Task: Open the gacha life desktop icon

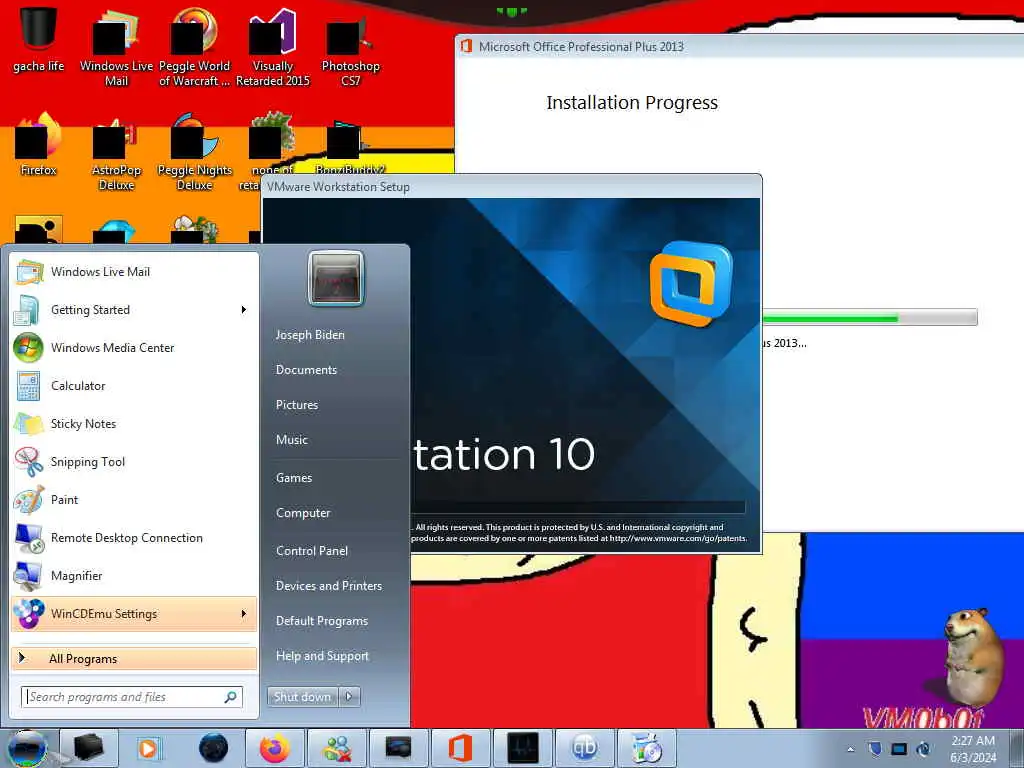Action: tap(39, 39)
